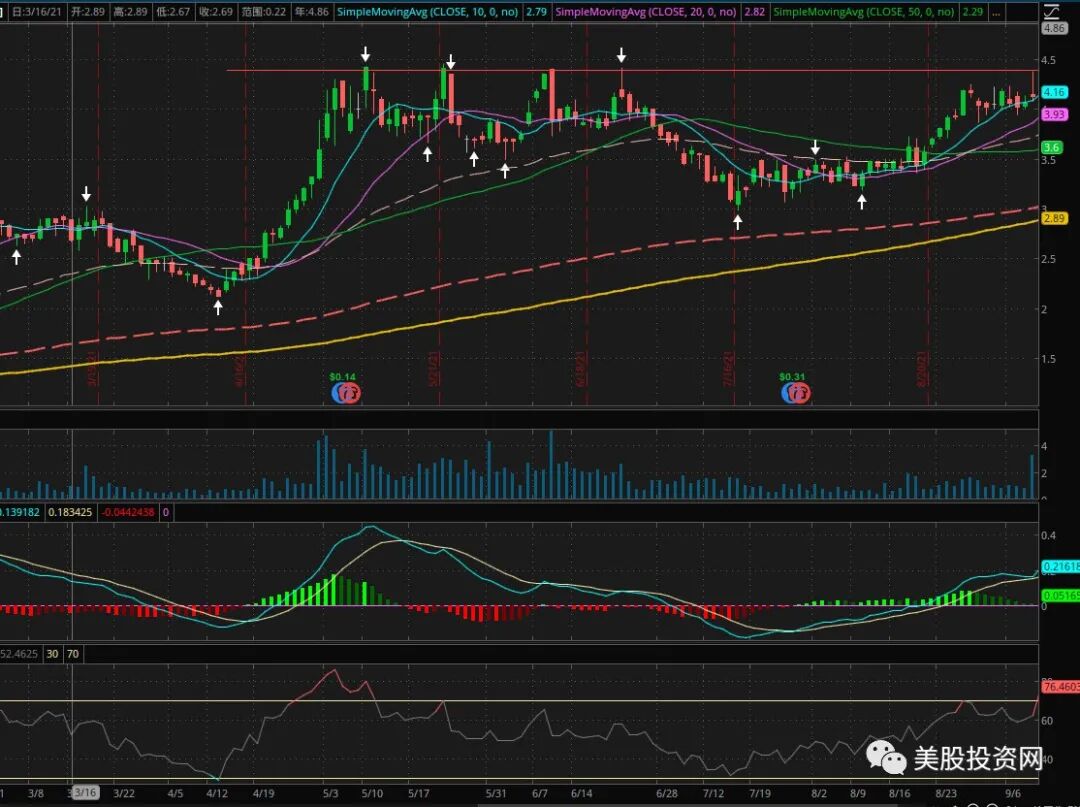Screen dimensions: 1080x807
Task: Click the 5/3 date on time axis
Action: pyautogui.click(x=330, y=793)
